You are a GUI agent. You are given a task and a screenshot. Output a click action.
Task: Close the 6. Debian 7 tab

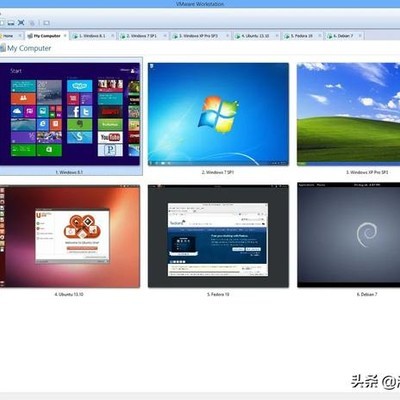360,36
